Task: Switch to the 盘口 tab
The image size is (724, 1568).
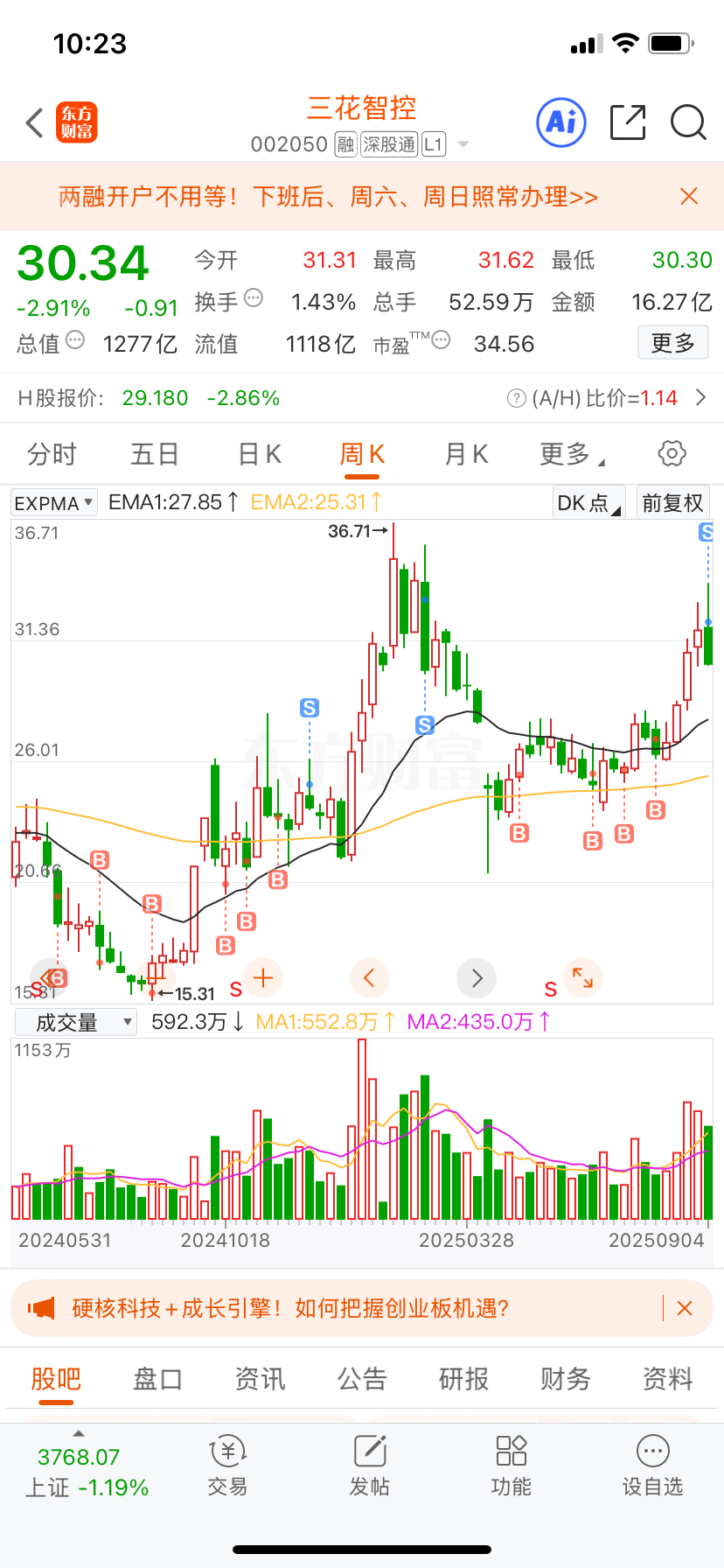Action: (157, 1379)
